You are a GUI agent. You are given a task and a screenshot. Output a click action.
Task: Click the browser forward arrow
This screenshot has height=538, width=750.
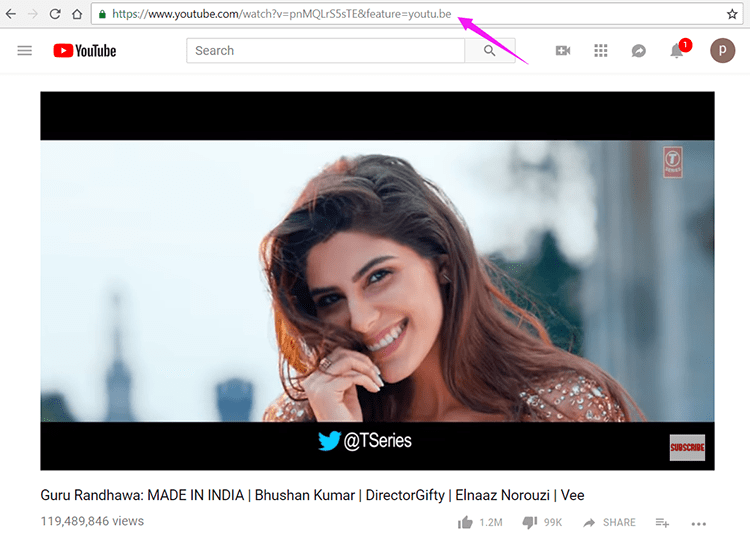coord(33,14)
